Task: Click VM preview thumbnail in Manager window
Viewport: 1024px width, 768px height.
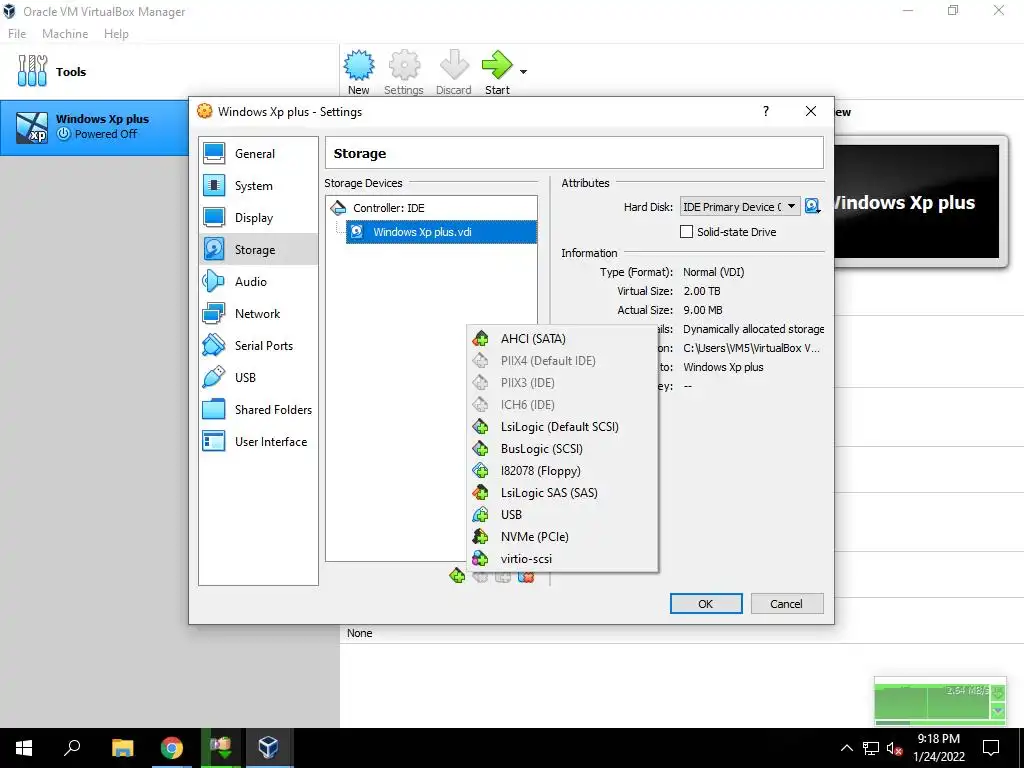Action: click(x=918, y=201)
